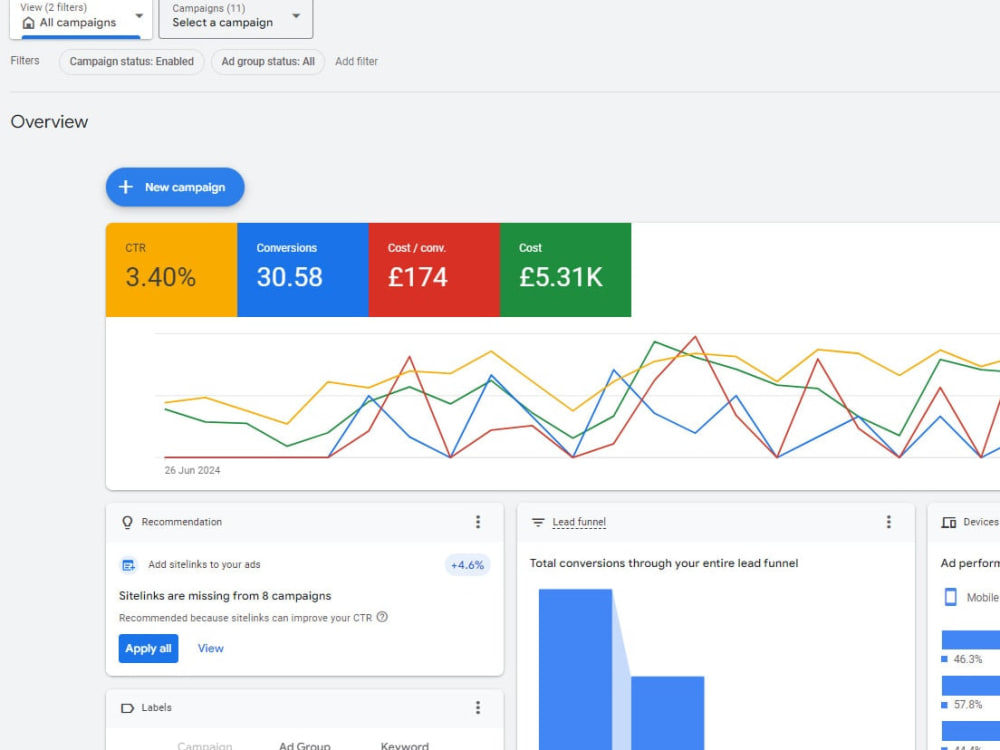Select the yellow CTR metric tile

point(172,270)
